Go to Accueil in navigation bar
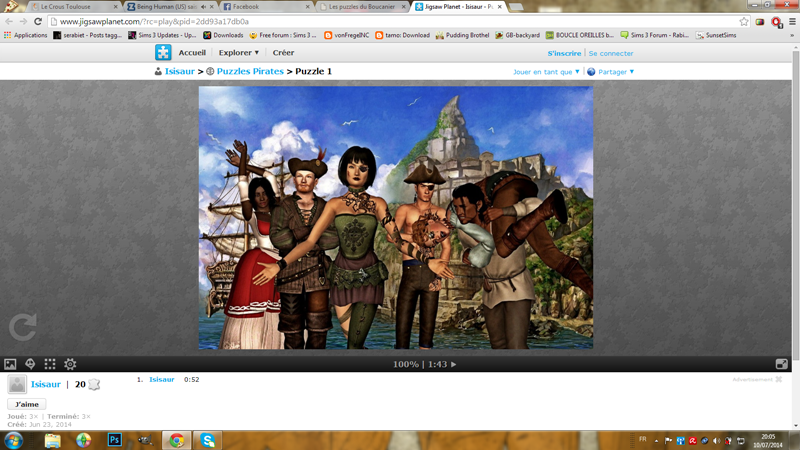The width and height of the screenshot is (800, 450). click(x=192, y=53)
